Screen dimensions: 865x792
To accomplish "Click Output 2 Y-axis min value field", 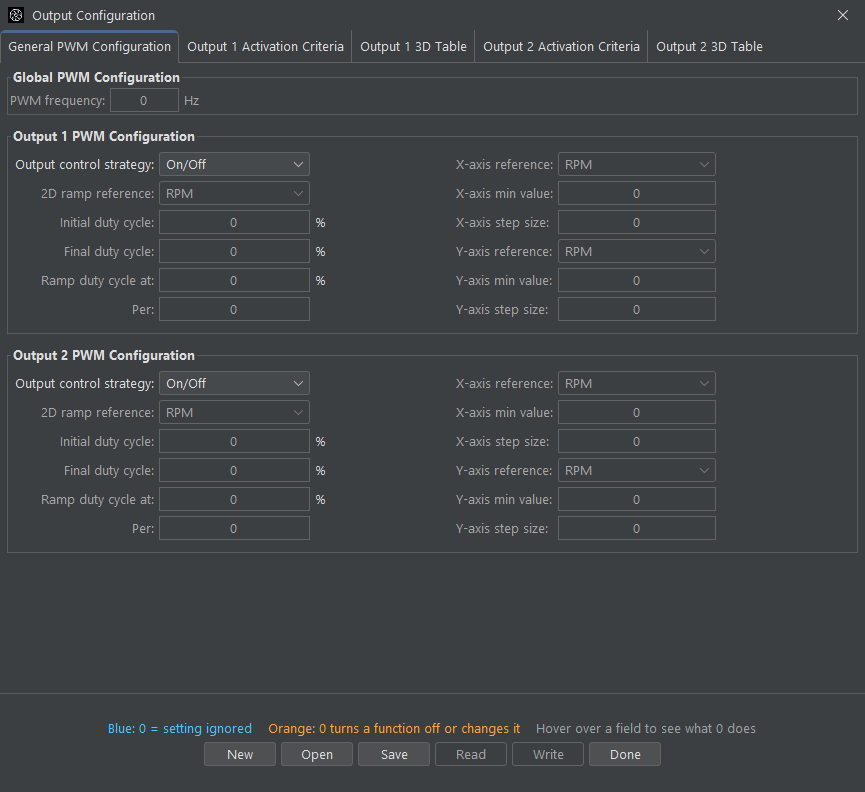I will pos(637,500).
